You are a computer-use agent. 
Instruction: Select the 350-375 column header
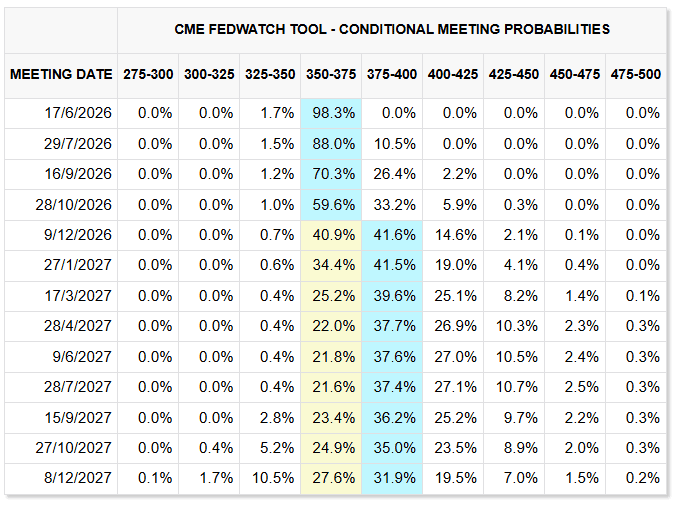[331, 74]
